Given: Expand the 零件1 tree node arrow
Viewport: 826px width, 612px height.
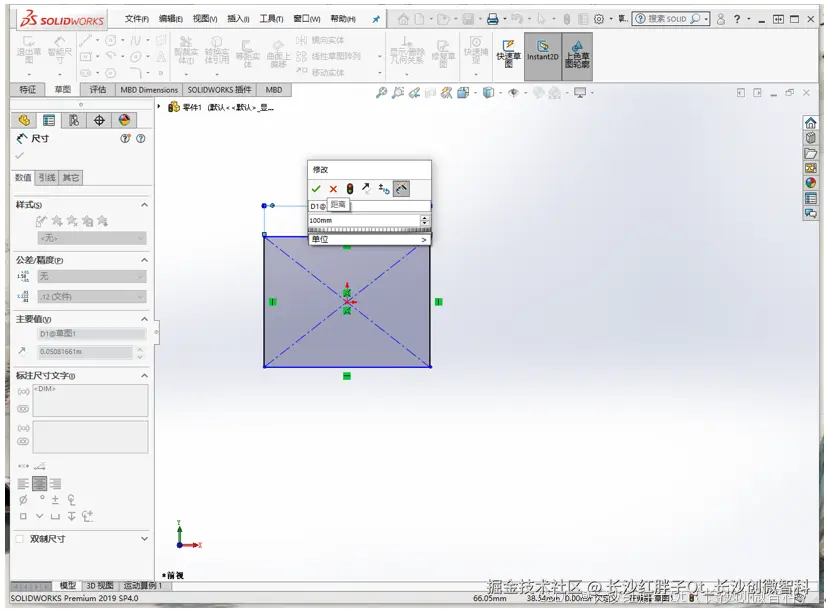Looking at the screenshot, I should point(159,107).
